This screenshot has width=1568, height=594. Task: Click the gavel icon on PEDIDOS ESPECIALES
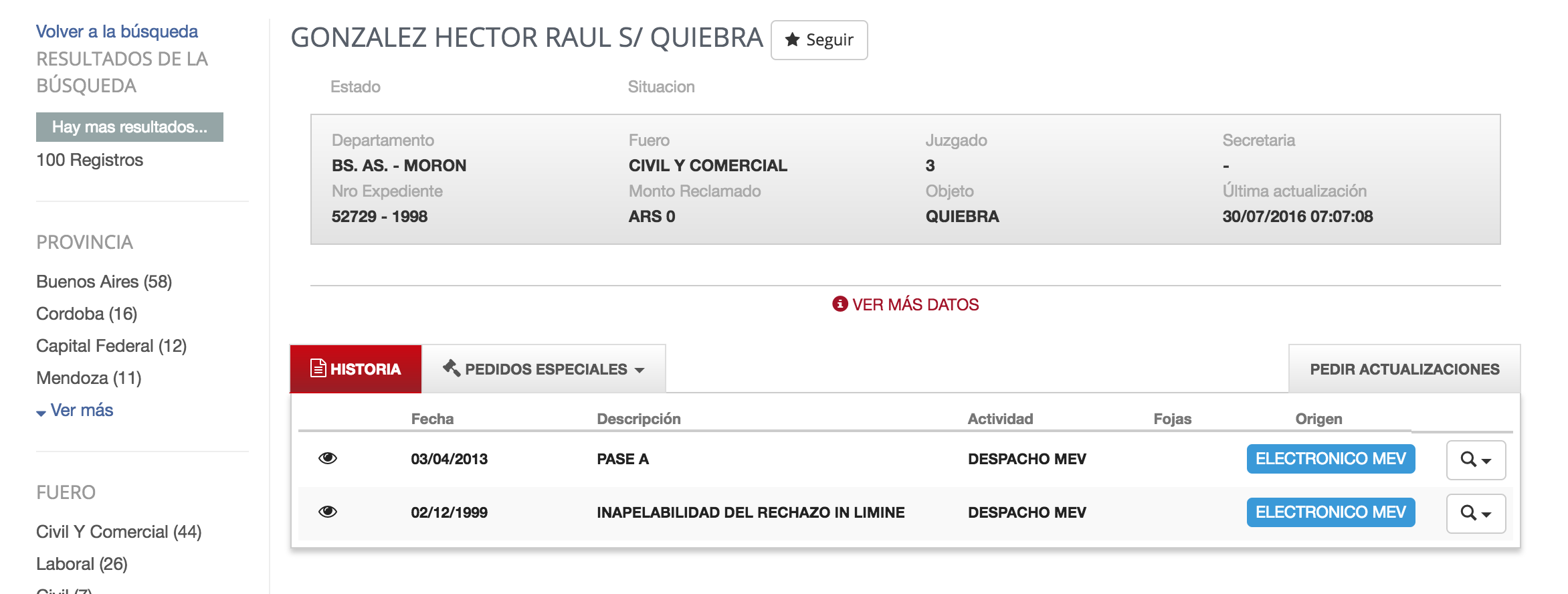(451, 368)
